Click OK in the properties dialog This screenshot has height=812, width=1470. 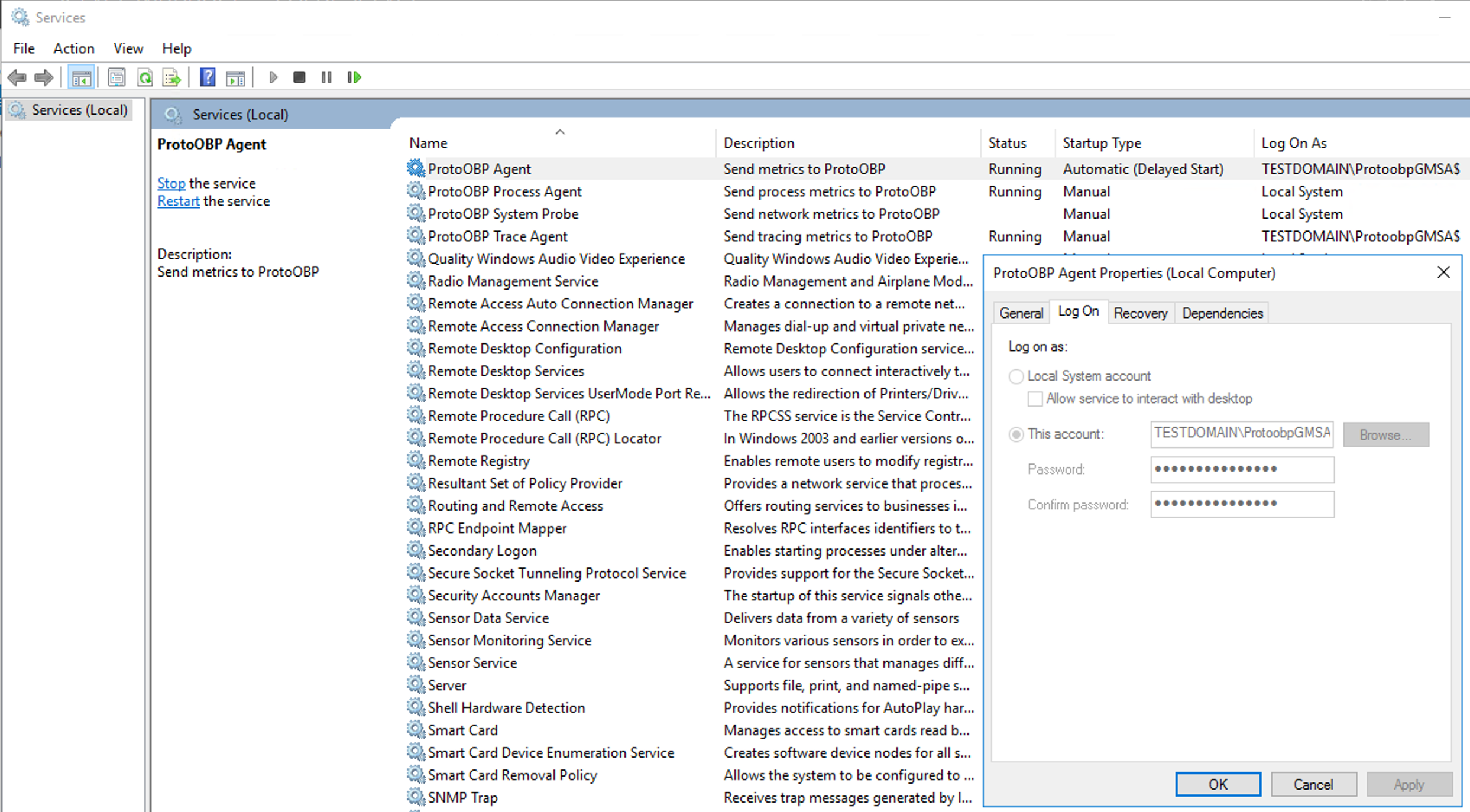(x=1218, y=784)
